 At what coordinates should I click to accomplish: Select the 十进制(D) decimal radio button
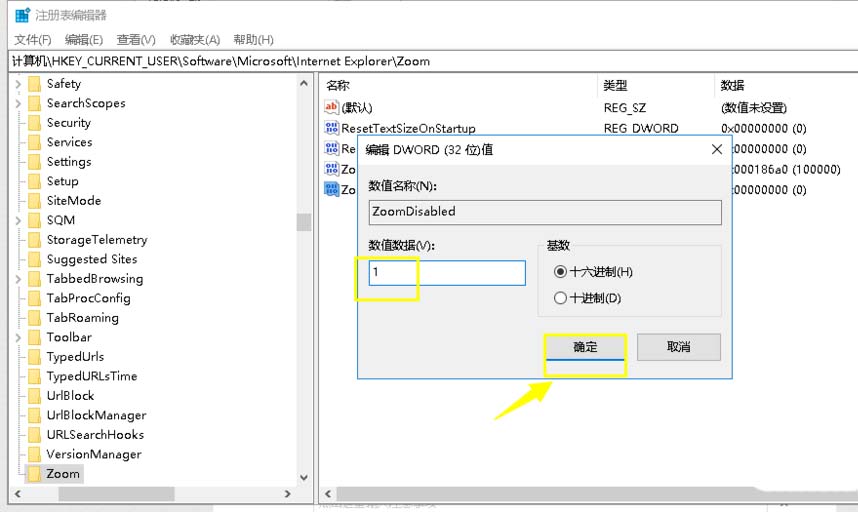pos(560,298)
